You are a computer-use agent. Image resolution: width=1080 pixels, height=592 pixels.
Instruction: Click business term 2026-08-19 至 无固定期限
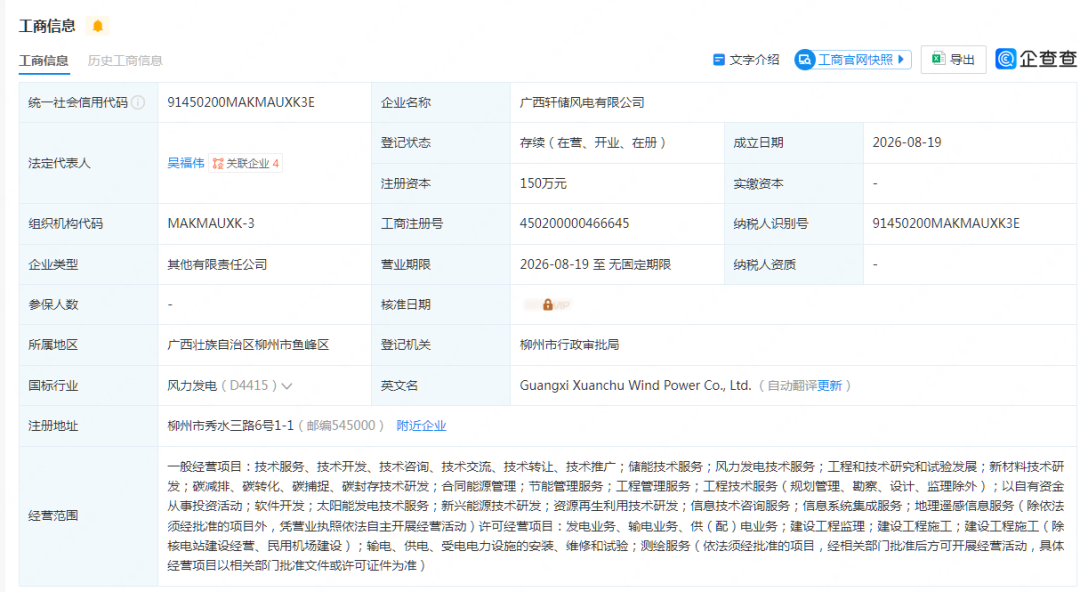595,265
